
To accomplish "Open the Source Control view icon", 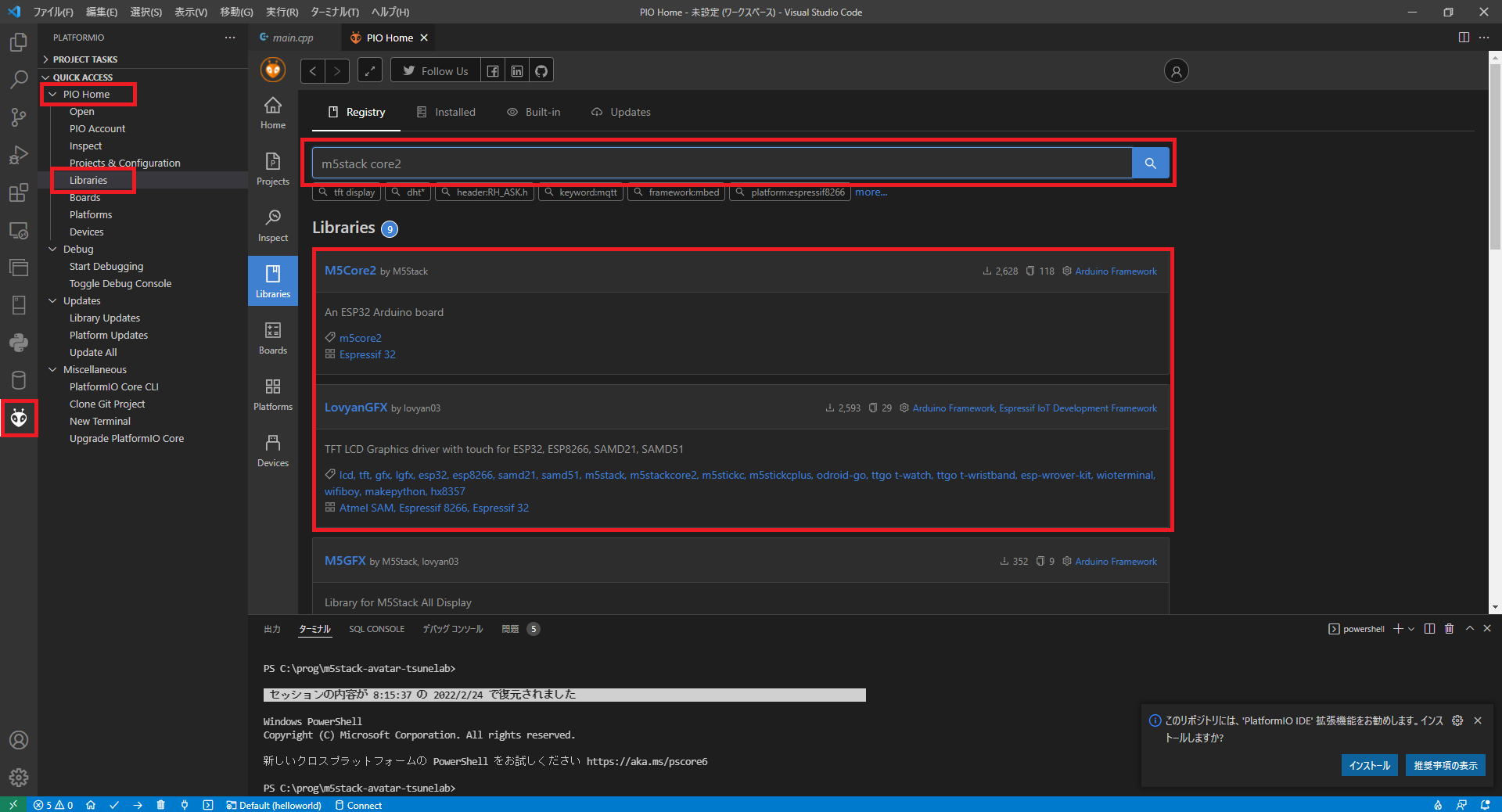I will (x=19, y=117).
